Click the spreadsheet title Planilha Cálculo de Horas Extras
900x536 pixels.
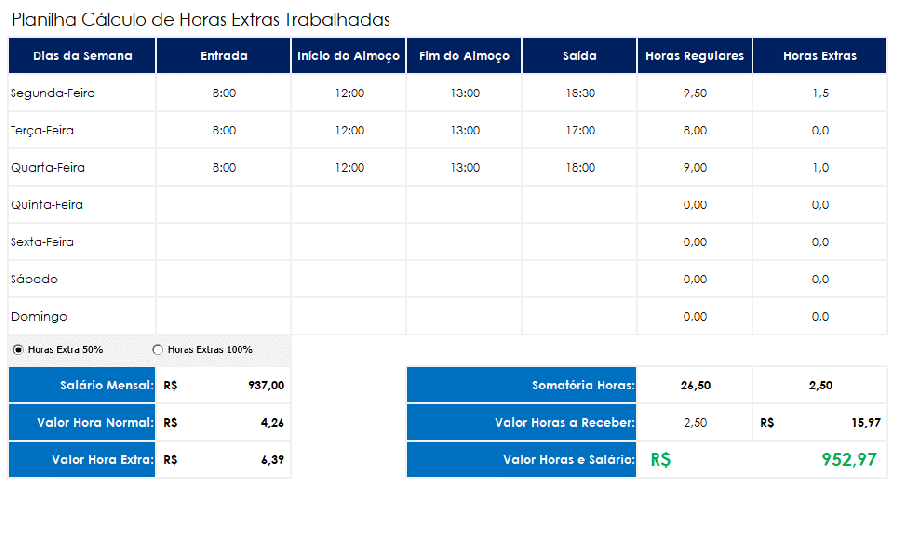coord(200,20)
